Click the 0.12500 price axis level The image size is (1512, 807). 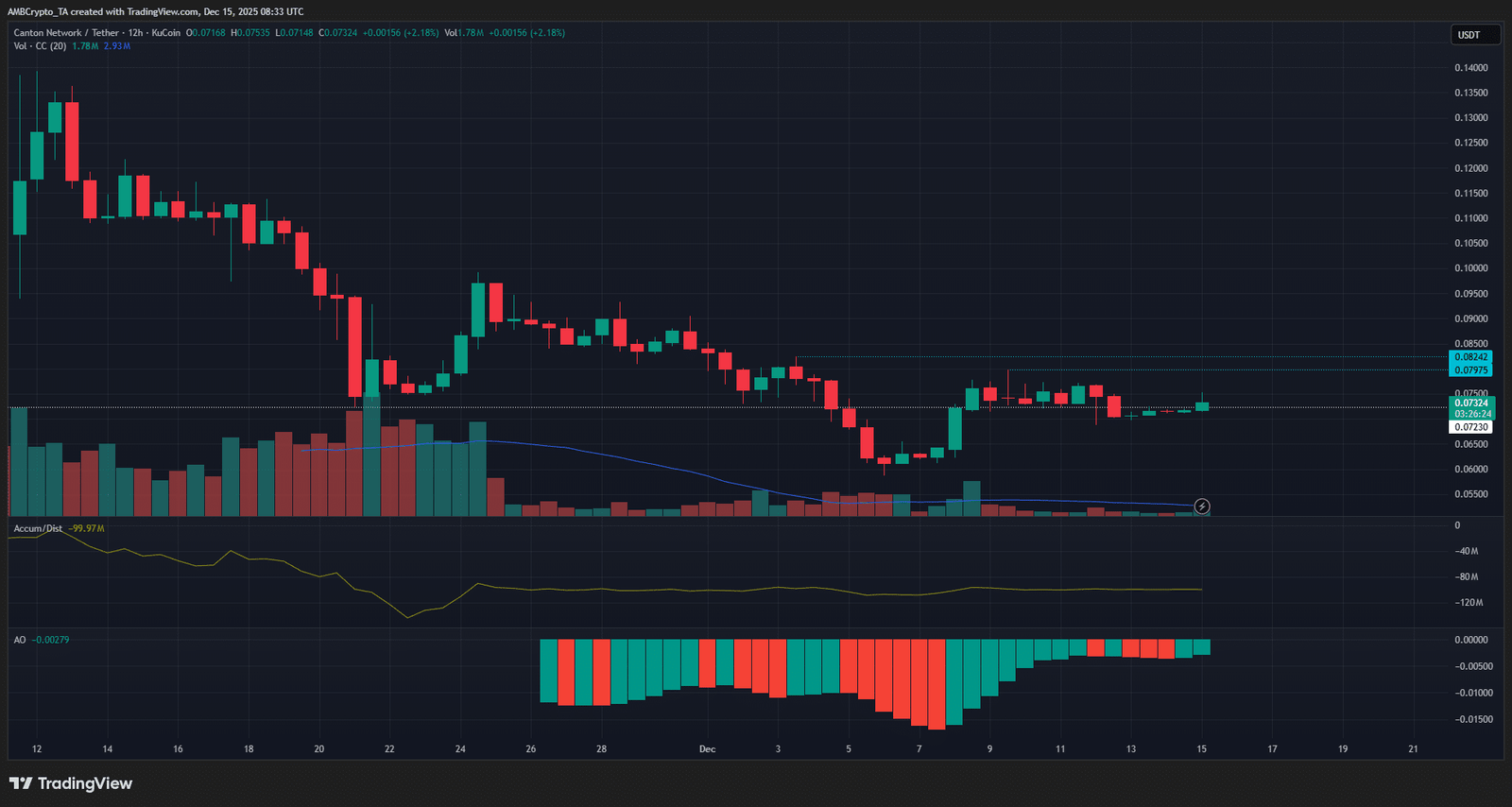[1470, 144]
